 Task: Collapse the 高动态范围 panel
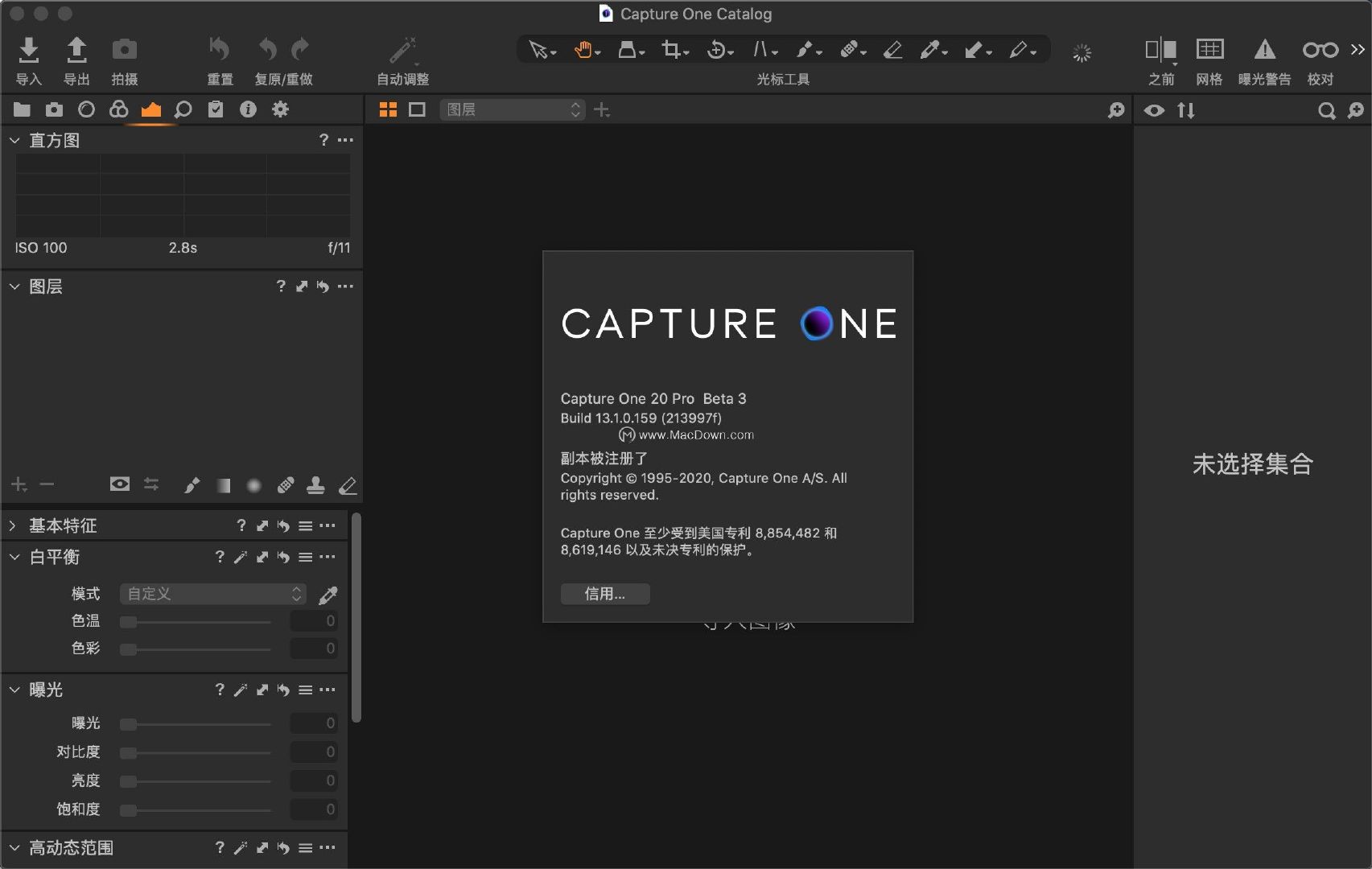(14, 847)
